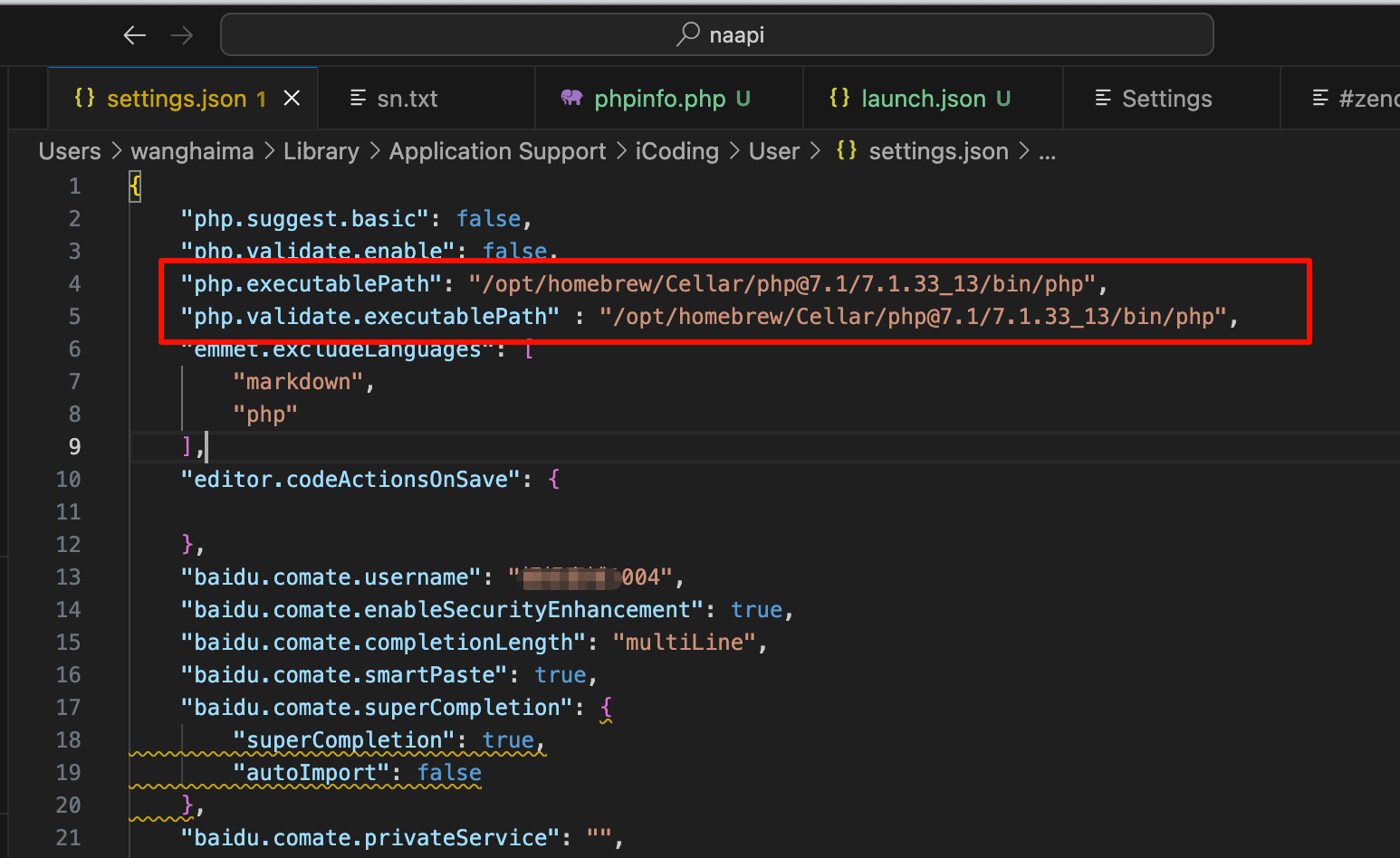Click the true value on line 14
Image resolution: width=1400 pixels, height=858 pixels.
coord(756,610)
